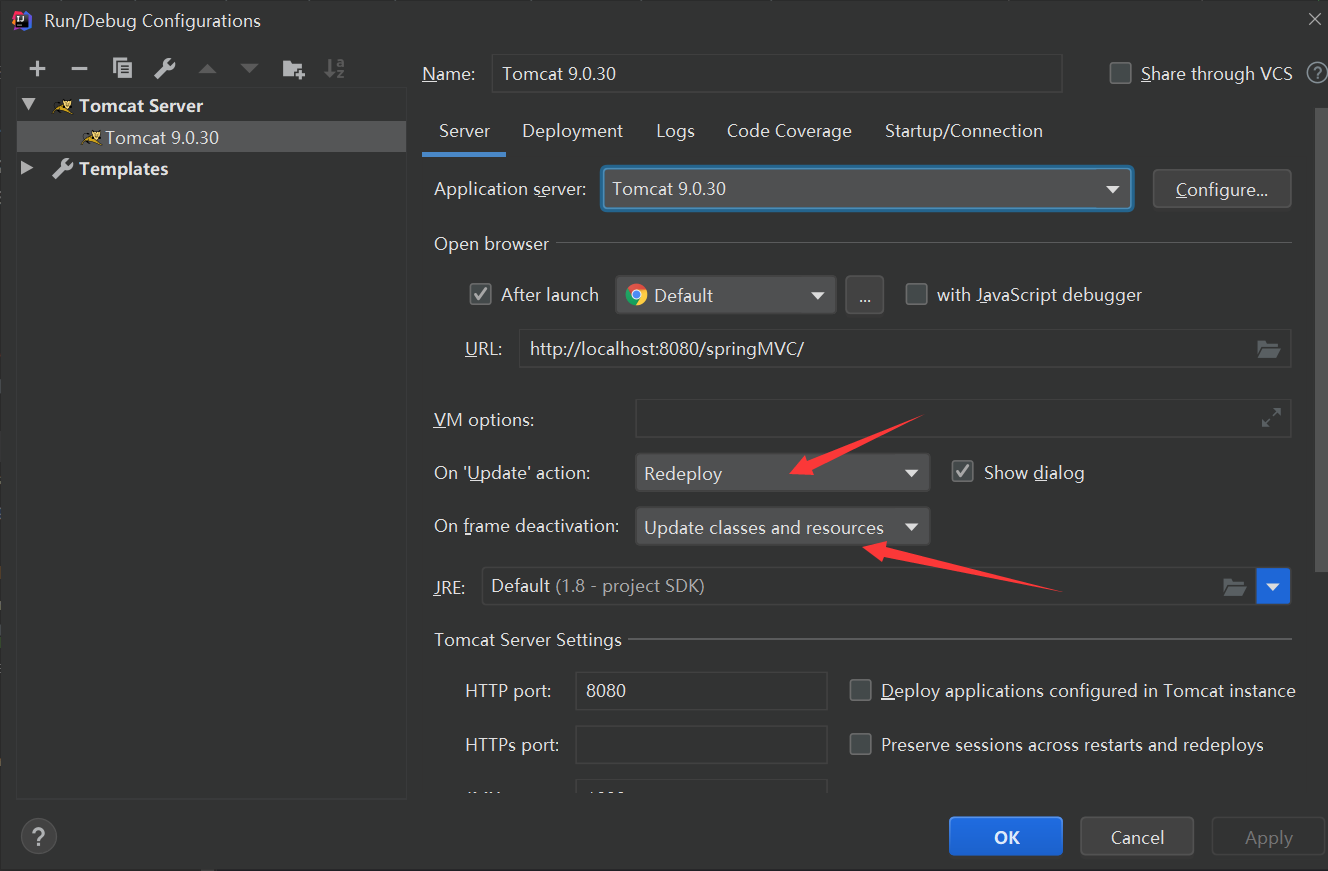Click the HTTPs port input field
This screenshot has width=1328, height=871.
click(x=701, y=744)
